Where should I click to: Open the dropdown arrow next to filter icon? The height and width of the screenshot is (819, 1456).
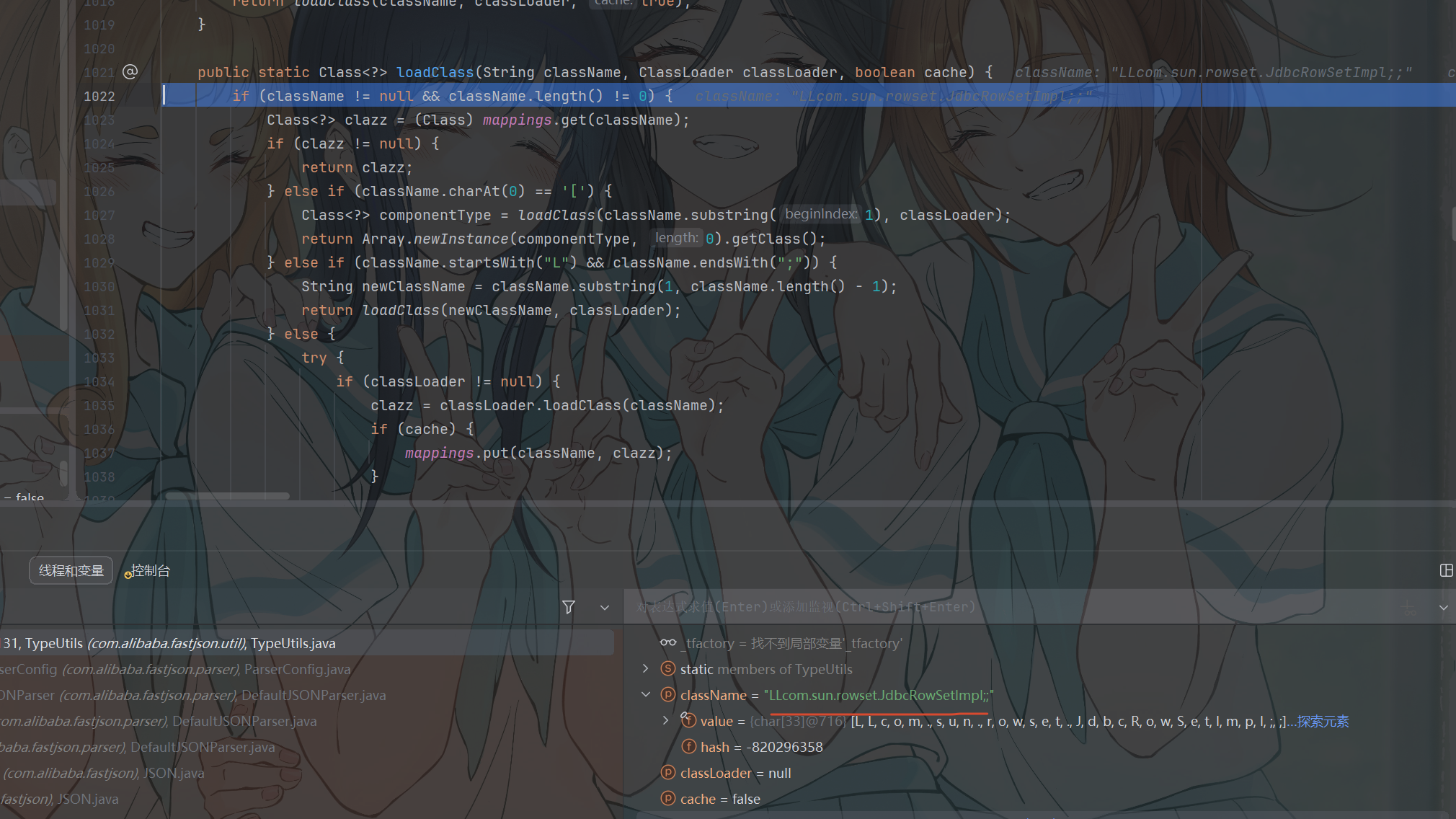click(x=605, y=608)
